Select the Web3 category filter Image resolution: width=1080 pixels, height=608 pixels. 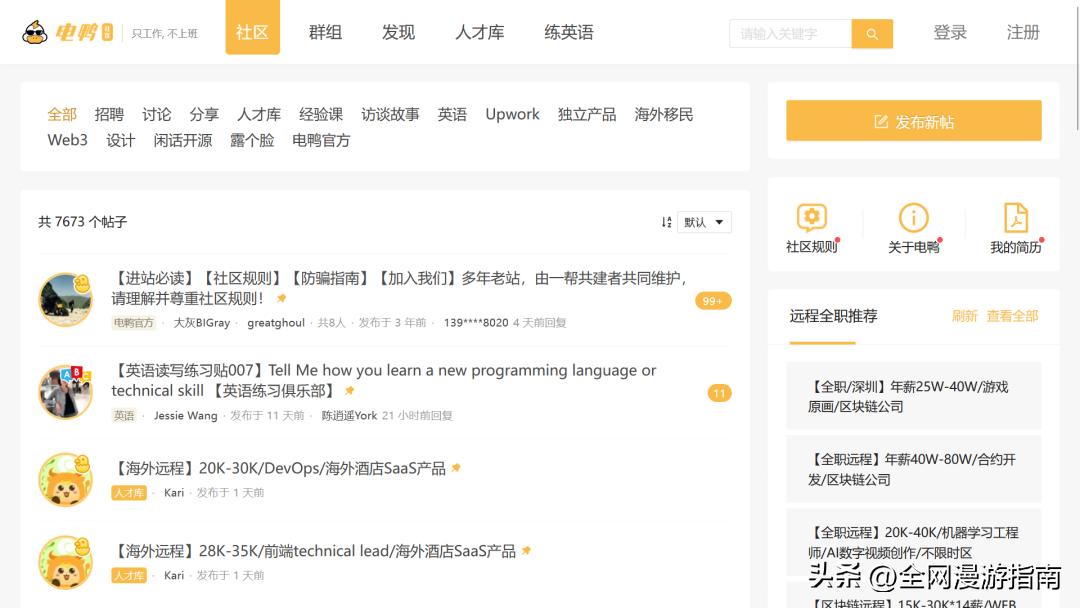pyautogui.click(x=66, y=140)
